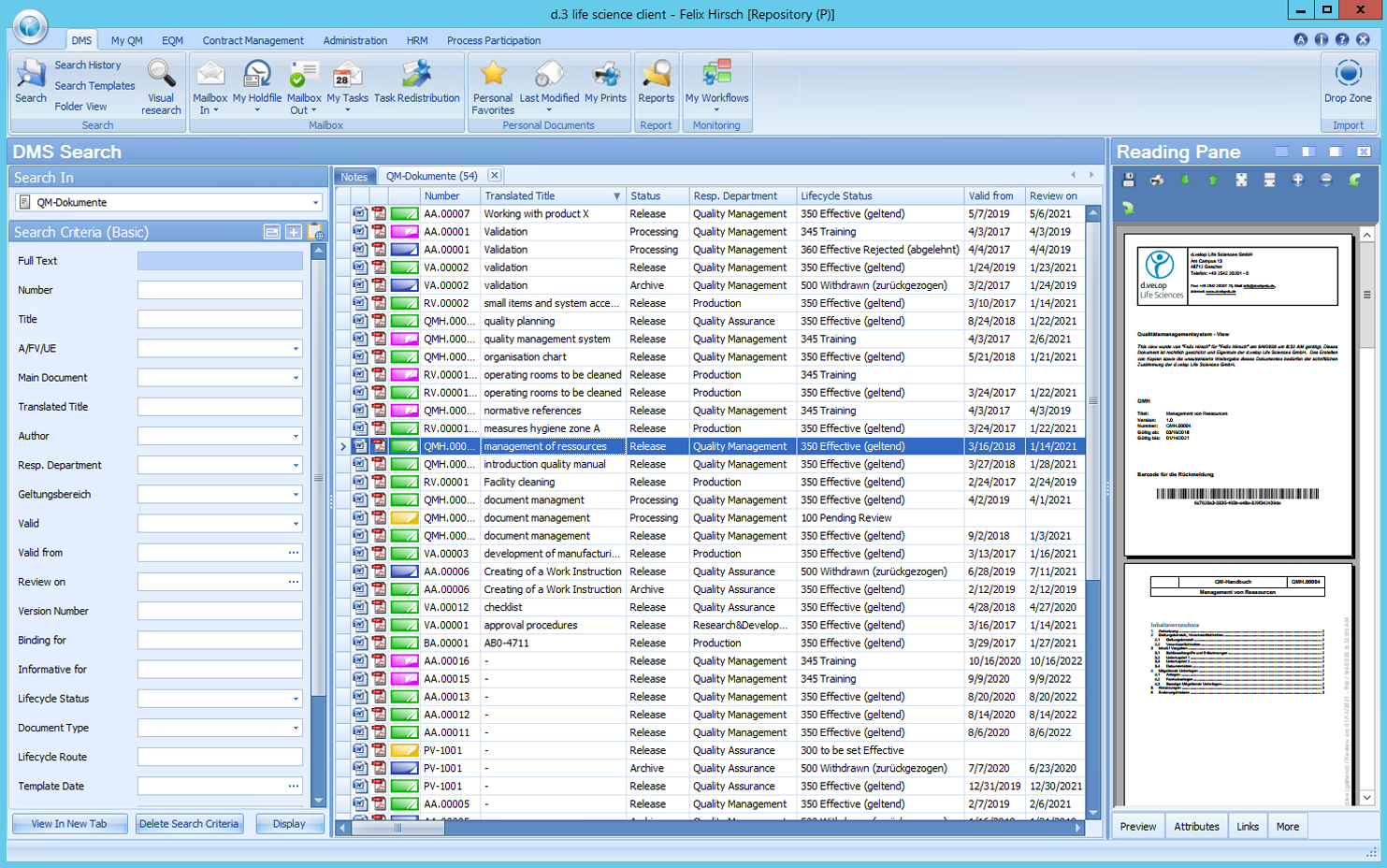Rotate the preview left with the curved green arrow

click(x=1354, y=180)
